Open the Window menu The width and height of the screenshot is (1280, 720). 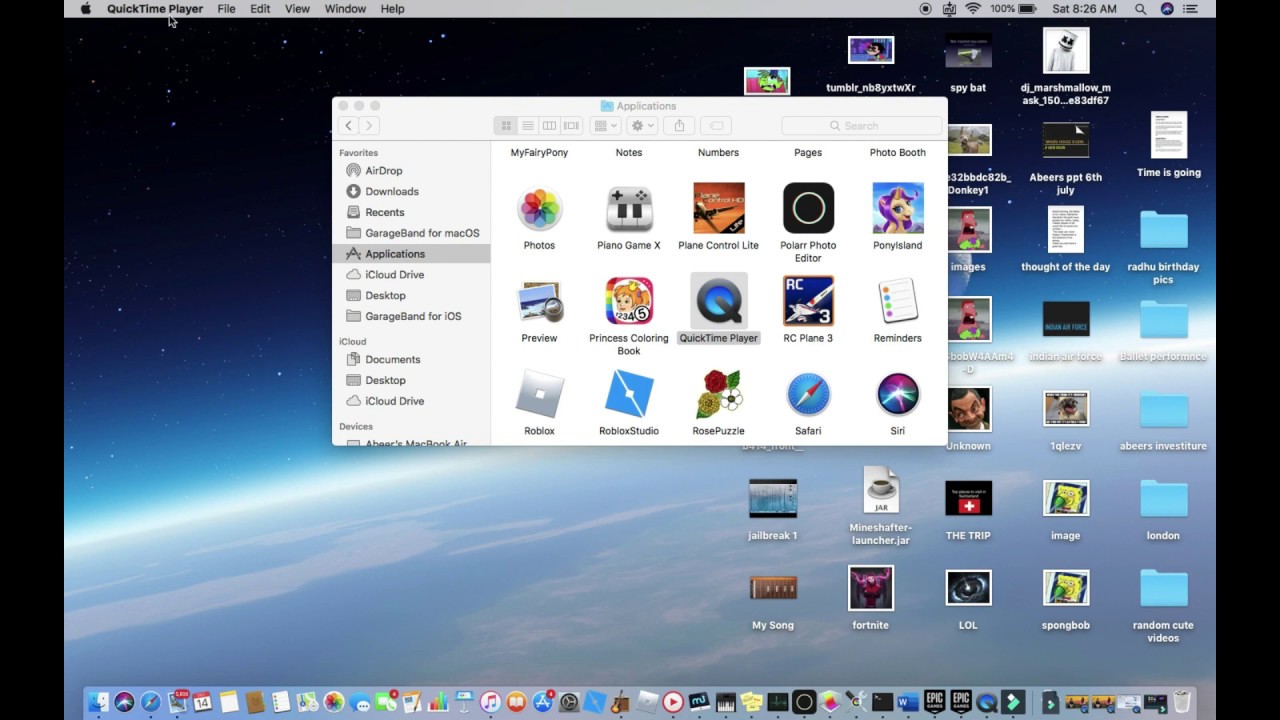coord(345,9)
